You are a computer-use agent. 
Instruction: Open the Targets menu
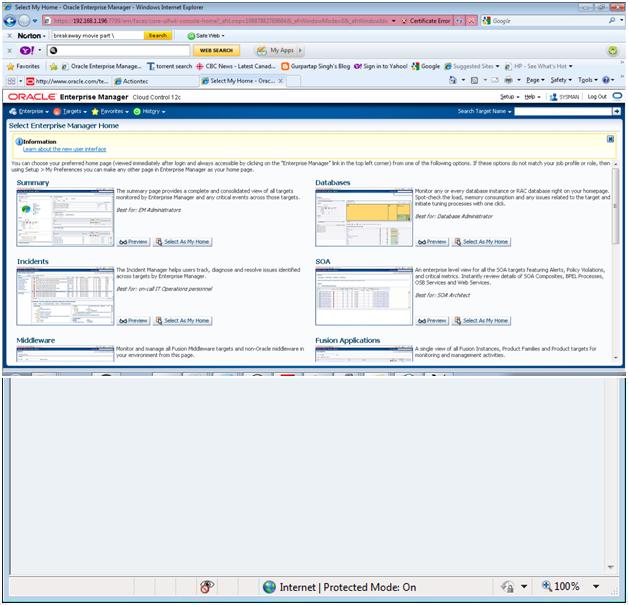coord(70,111)
